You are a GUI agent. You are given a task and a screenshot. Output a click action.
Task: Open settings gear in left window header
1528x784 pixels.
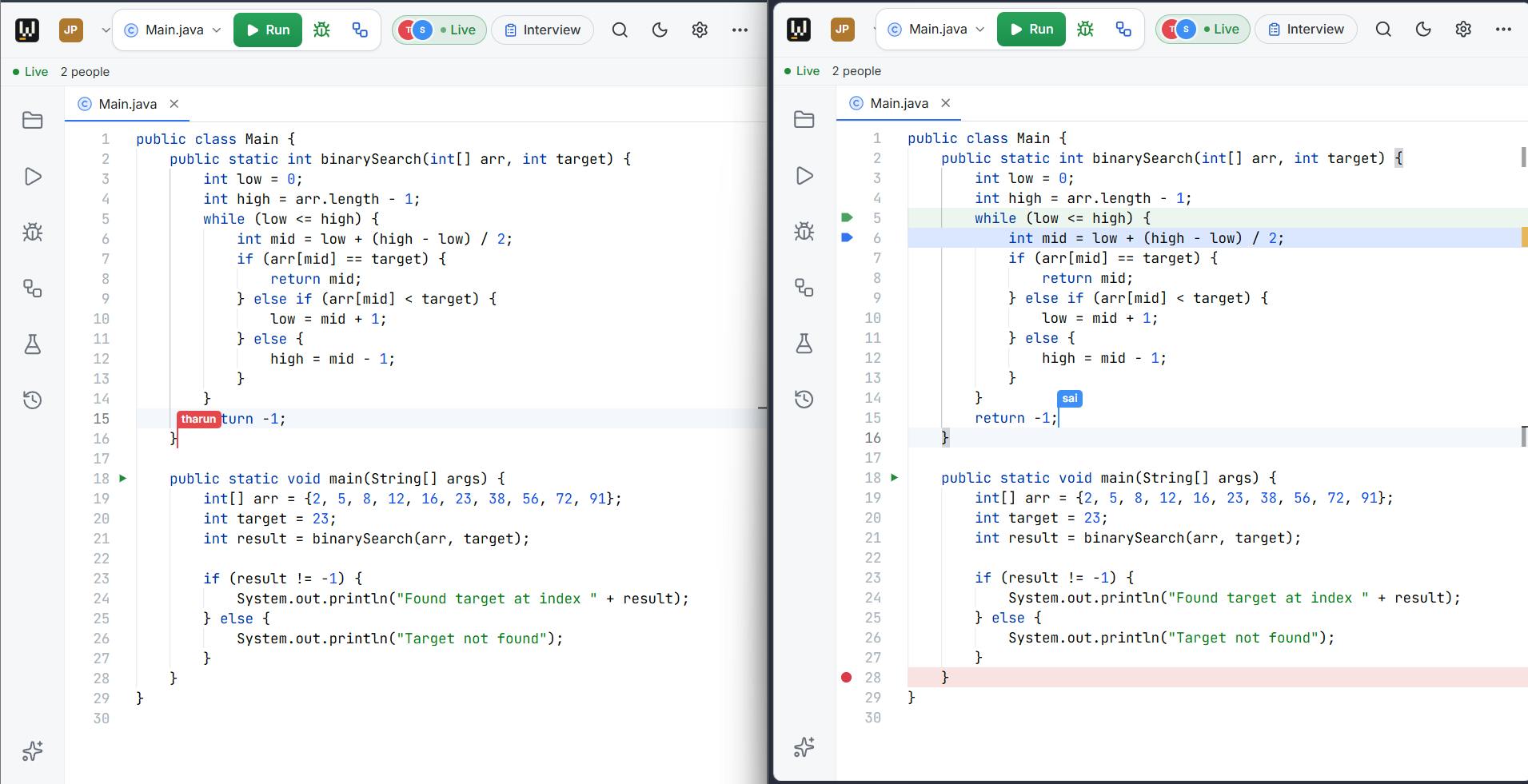point(700,30)
